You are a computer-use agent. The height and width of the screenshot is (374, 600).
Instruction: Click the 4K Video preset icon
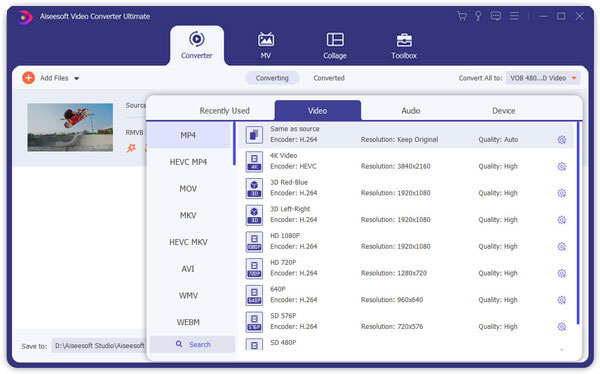coord(254,162)
